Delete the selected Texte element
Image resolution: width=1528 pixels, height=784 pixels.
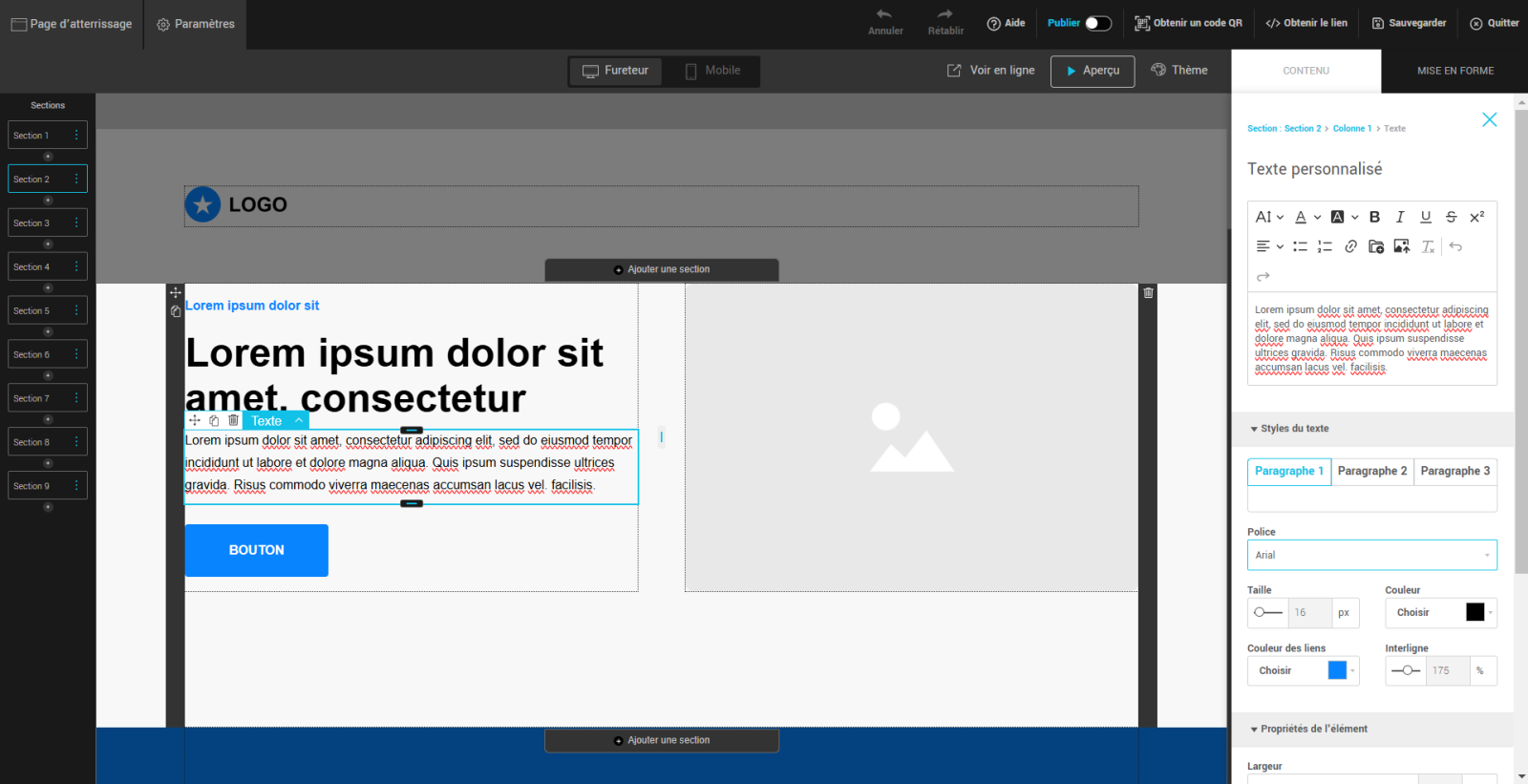pos(233,420)
